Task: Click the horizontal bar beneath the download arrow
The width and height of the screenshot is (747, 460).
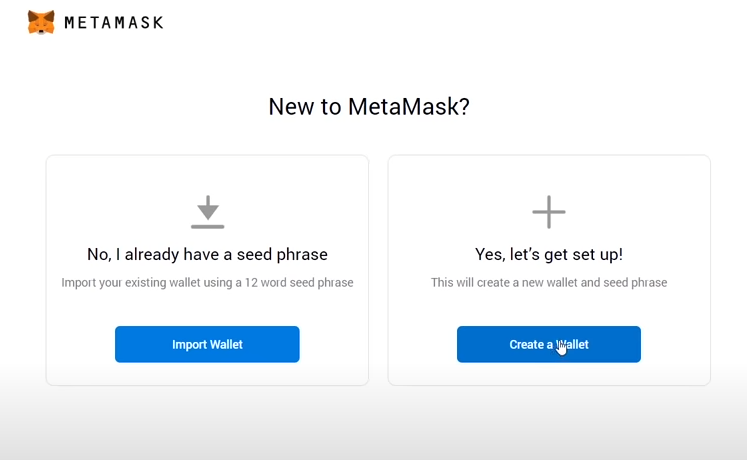Action: pos(208,226)
